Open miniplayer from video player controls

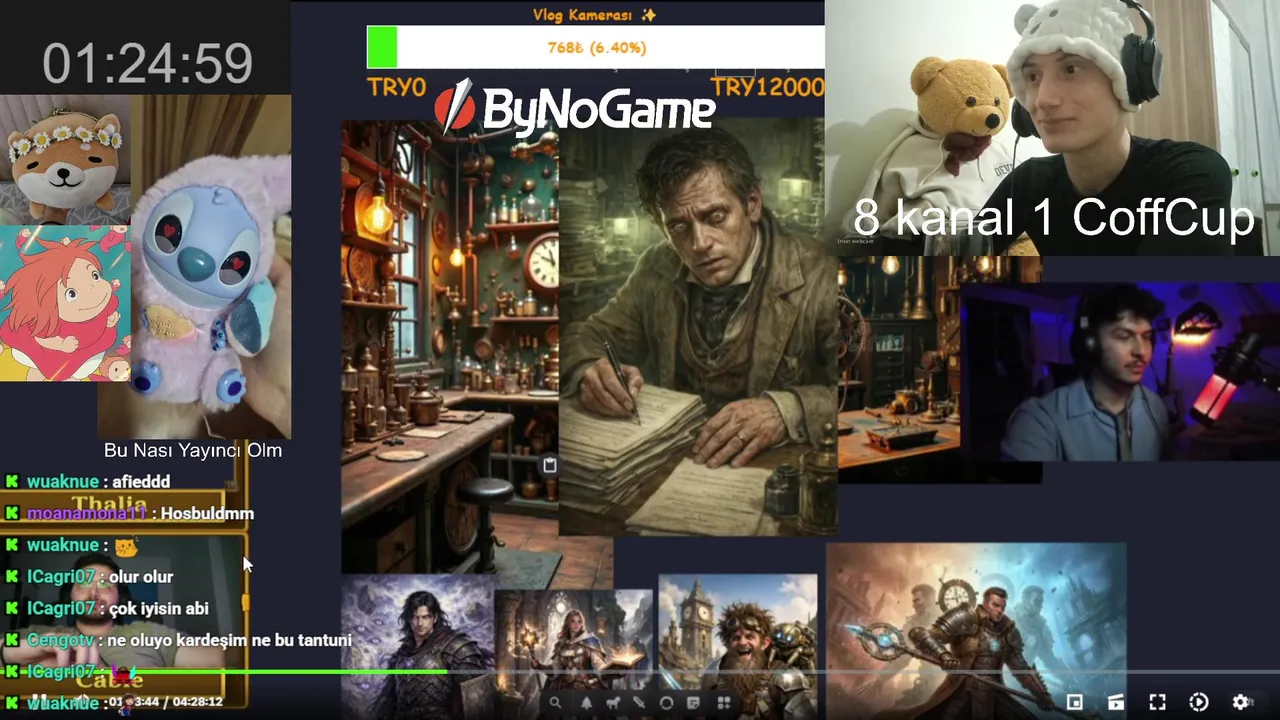click(1074, 702)
